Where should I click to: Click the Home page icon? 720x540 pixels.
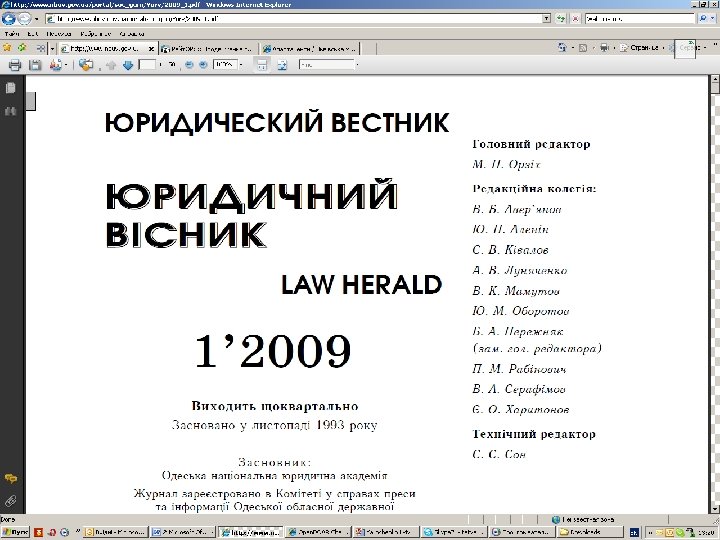pyautogui.click(x=562, y=48)
